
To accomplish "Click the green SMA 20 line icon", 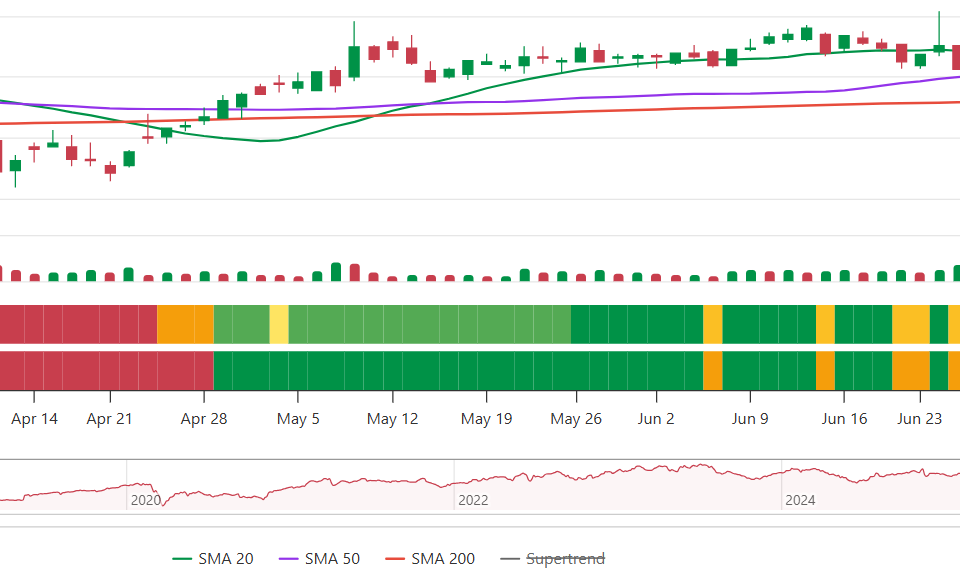I will click(182, 559).
